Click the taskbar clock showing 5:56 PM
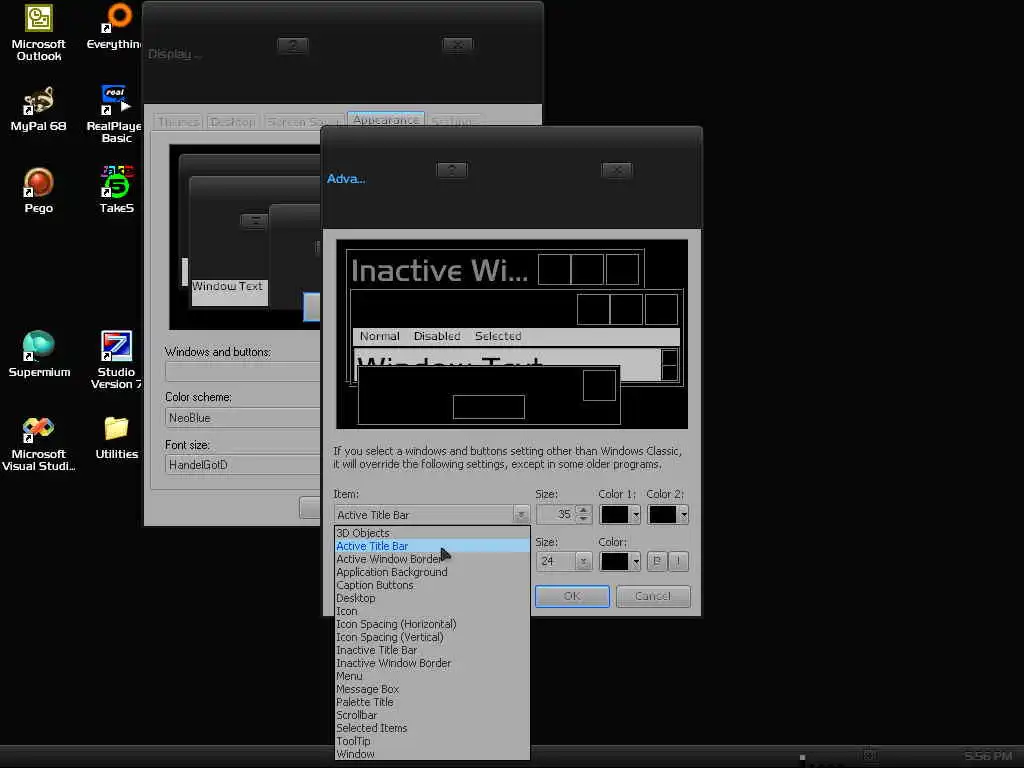This screenshot has height=768, width=1024. point(987,756)
